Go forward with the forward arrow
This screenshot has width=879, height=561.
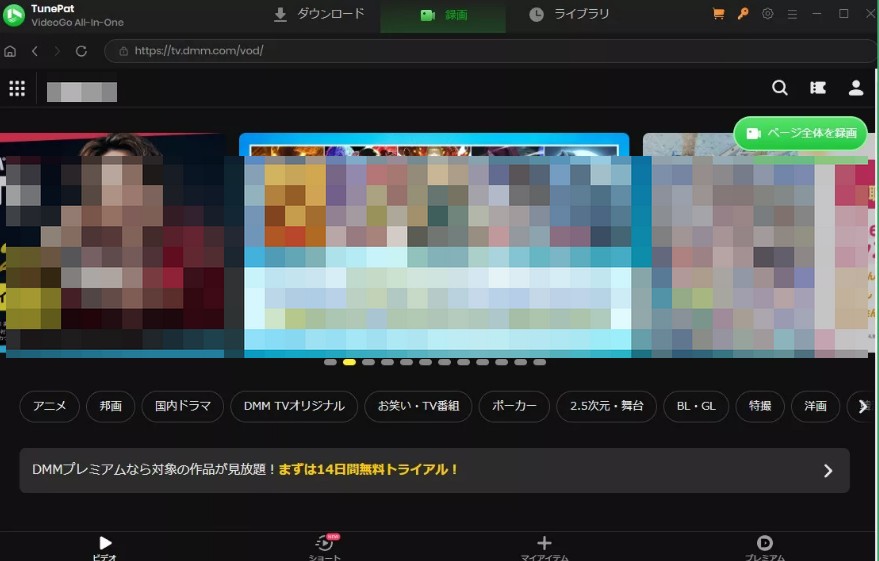click(x=57, y=51)
